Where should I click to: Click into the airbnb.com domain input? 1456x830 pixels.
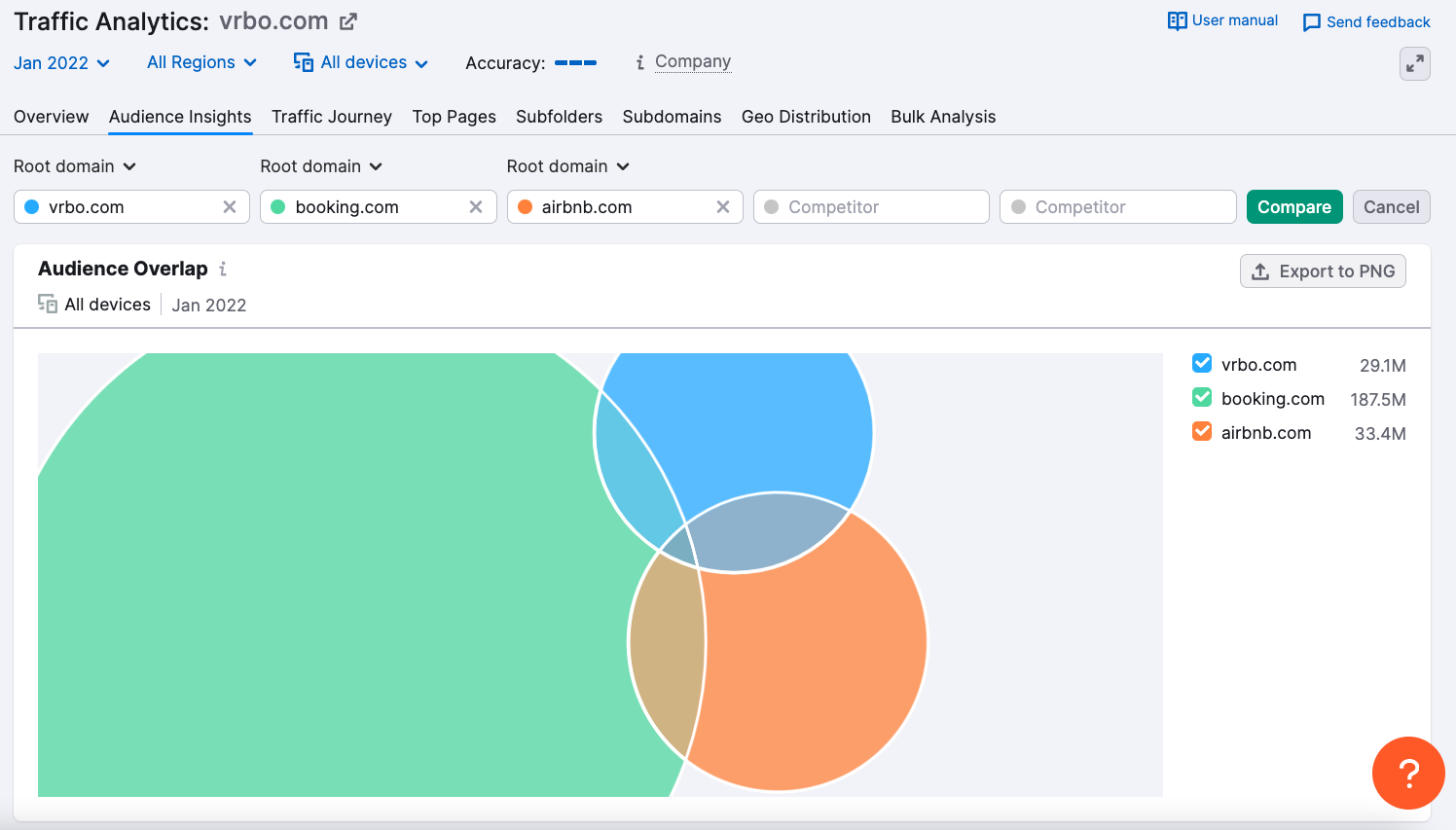(625, 207)
